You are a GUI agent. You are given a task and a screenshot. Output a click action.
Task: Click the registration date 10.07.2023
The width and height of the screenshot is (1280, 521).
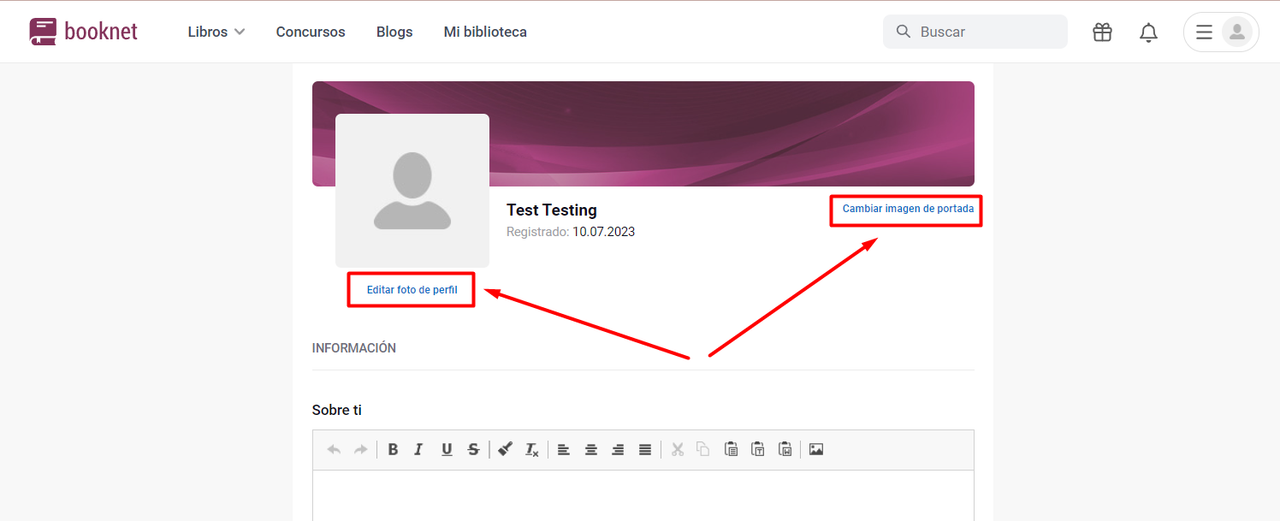[603, 232]
